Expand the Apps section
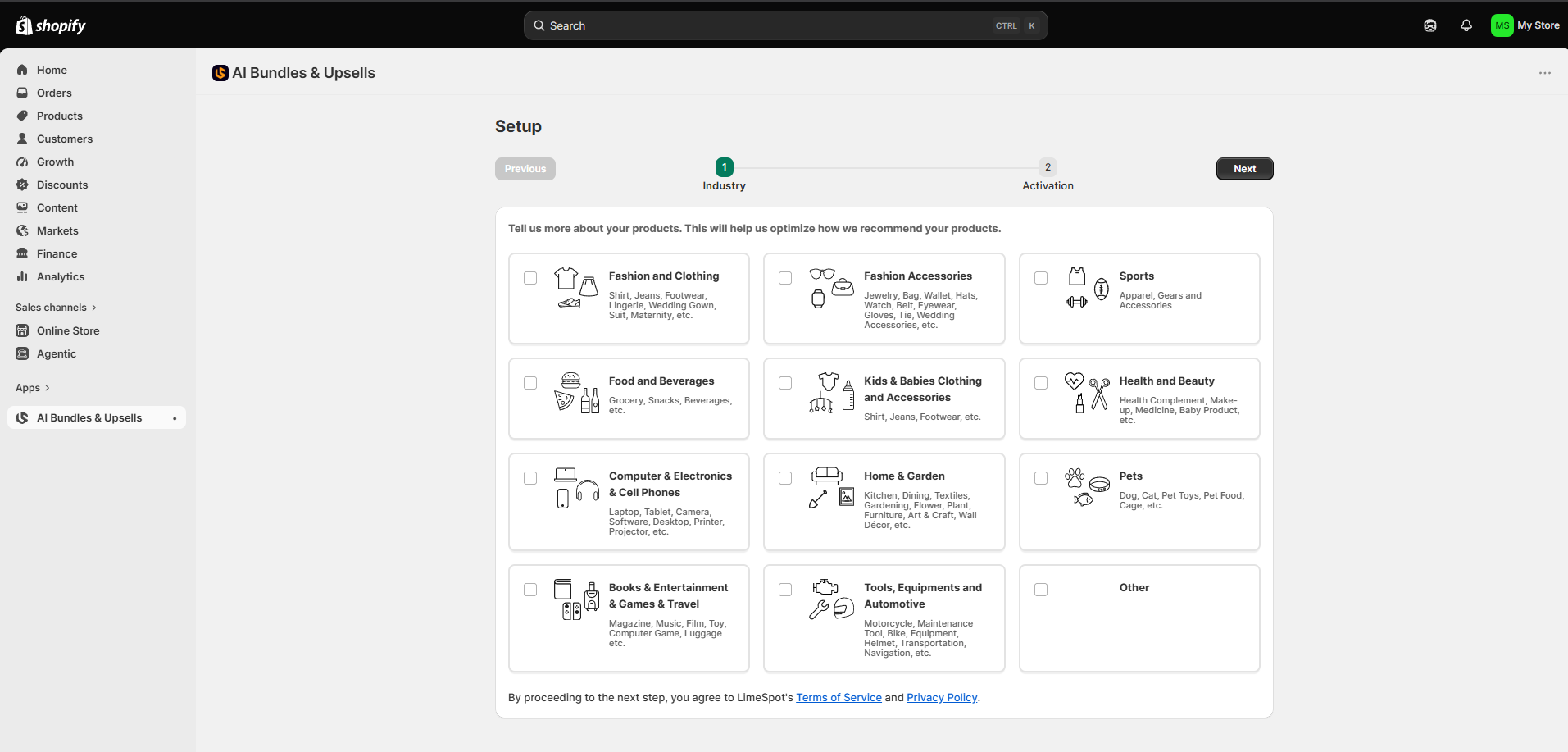The height and width of the screenshot is (752, 1568). [x=33, y=388]
